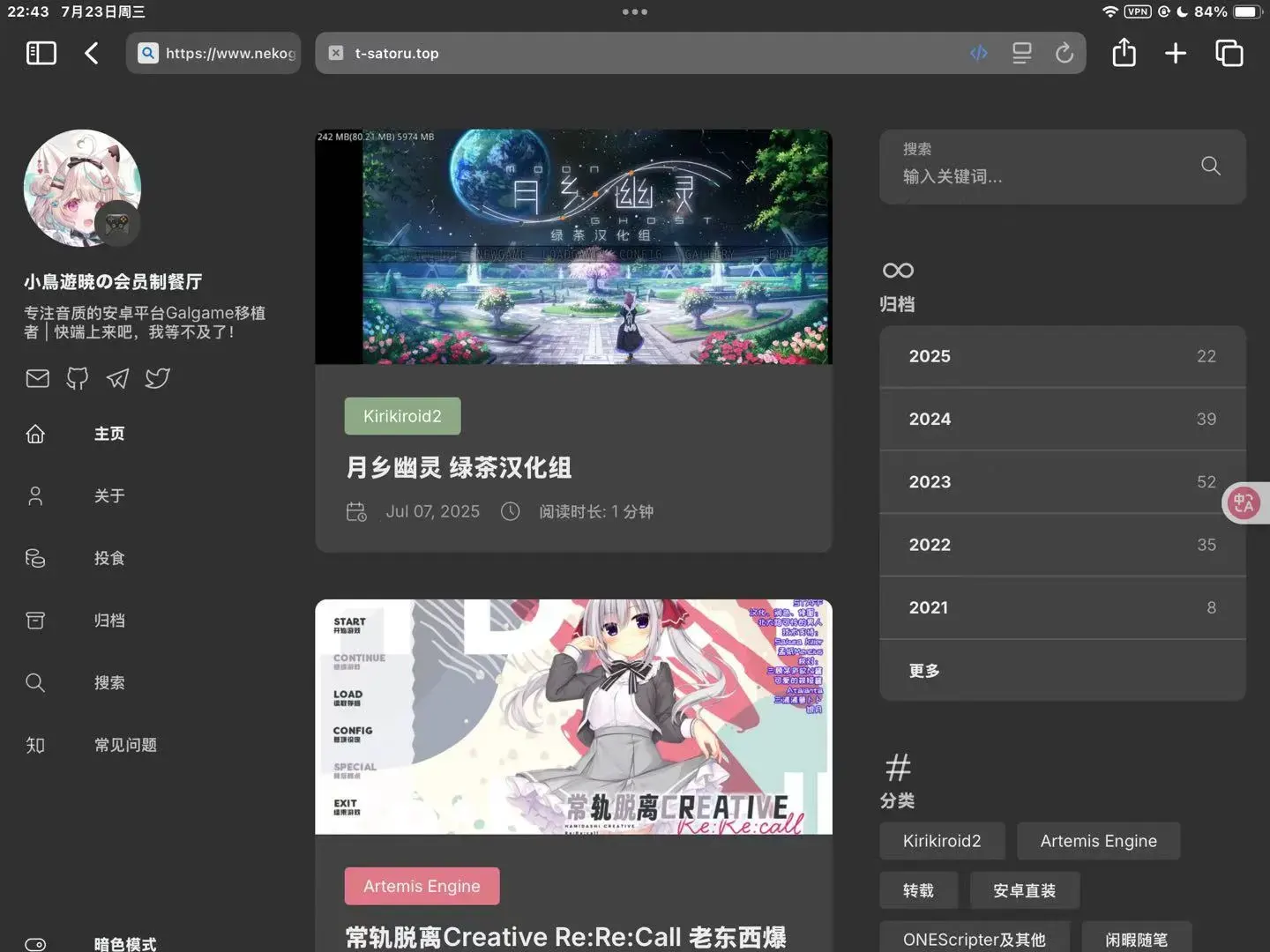The width and height of the screenshot is (1270, 952).
Task: Toggle the 暗色模式 dark mode switch
Action: 35,944
